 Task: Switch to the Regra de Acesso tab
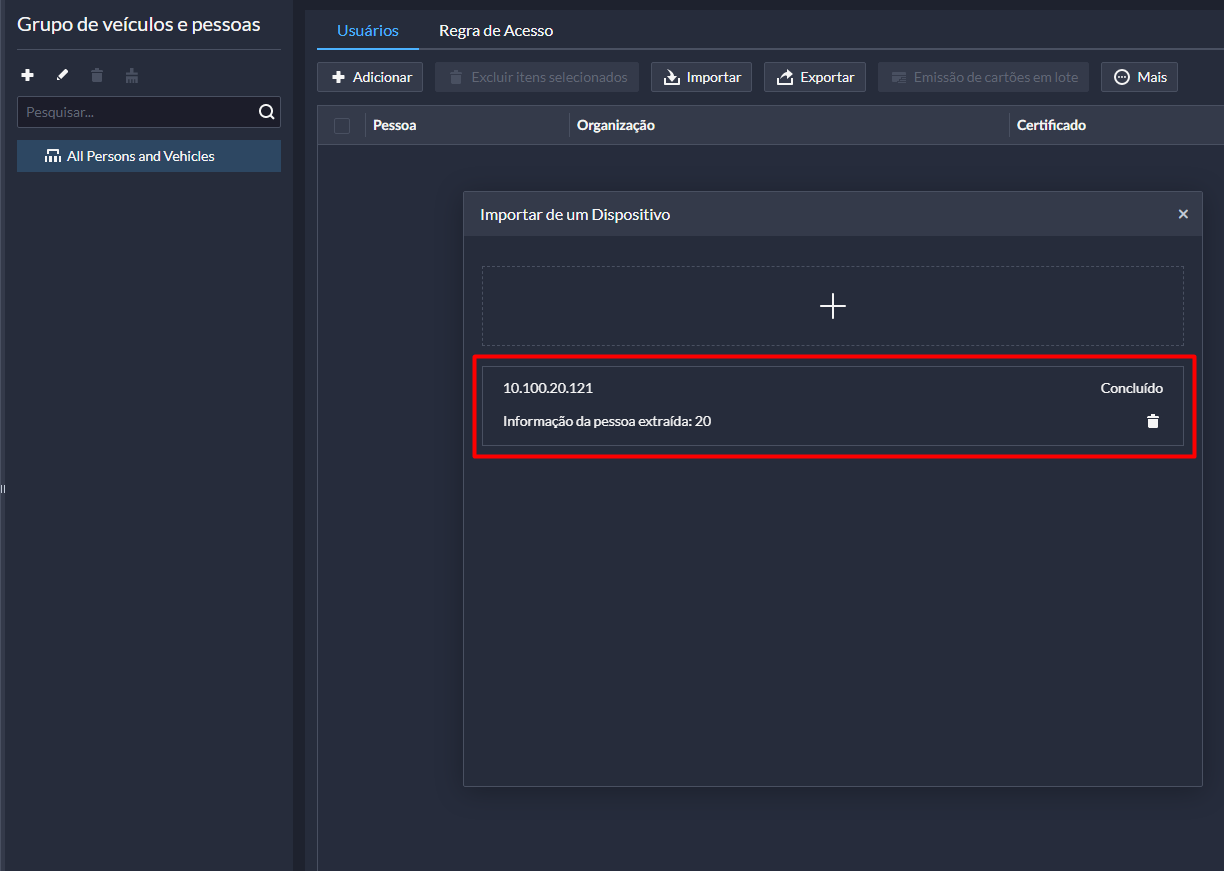(495, 31)
